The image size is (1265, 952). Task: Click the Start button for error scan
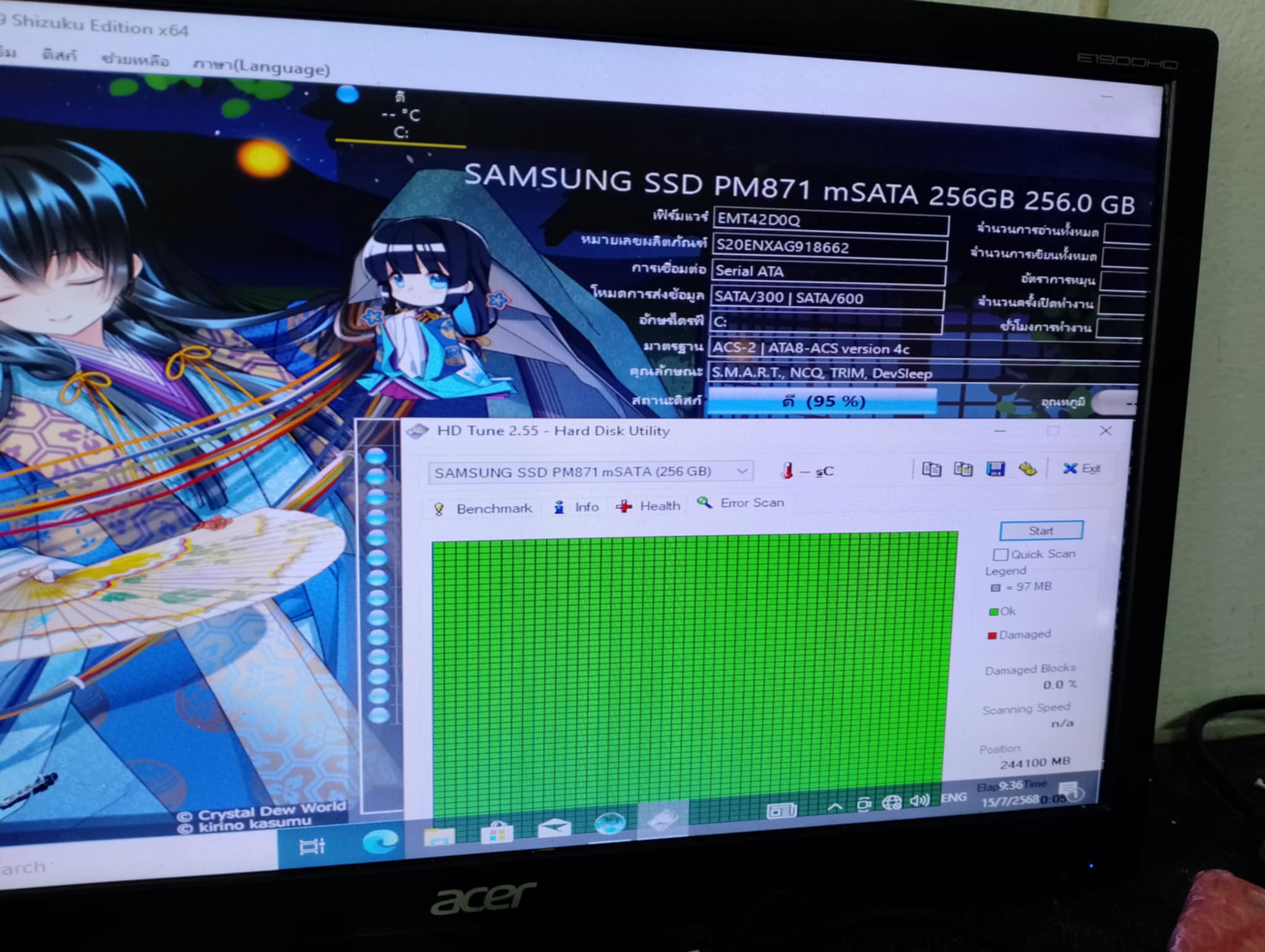[x=1041, y=531]
